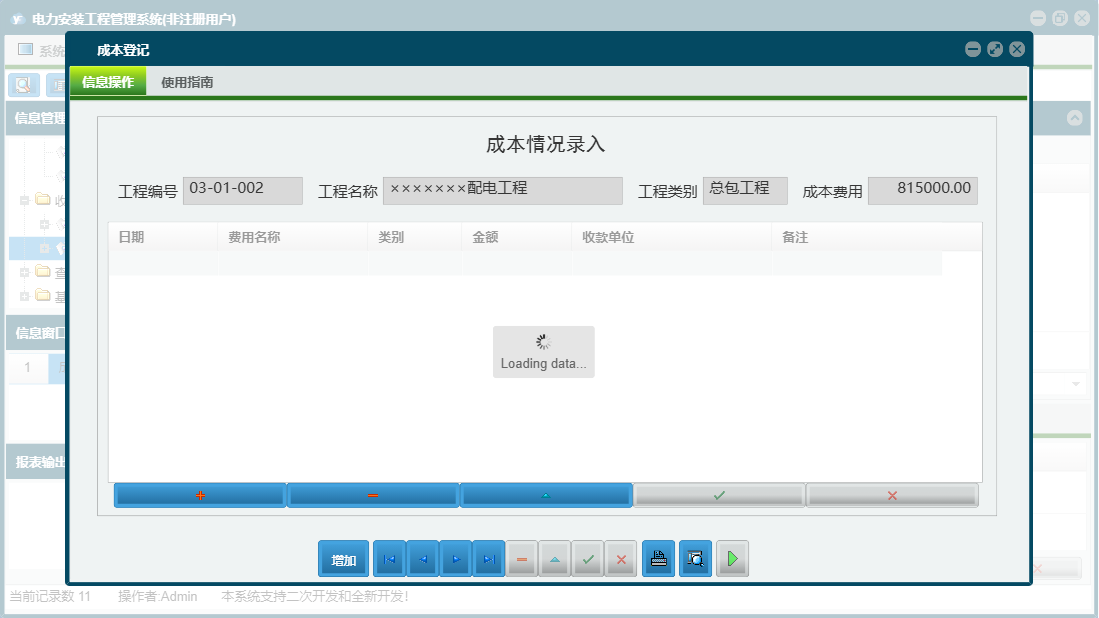
Task: Click the green run arrow icon
Action: point(731,558)
